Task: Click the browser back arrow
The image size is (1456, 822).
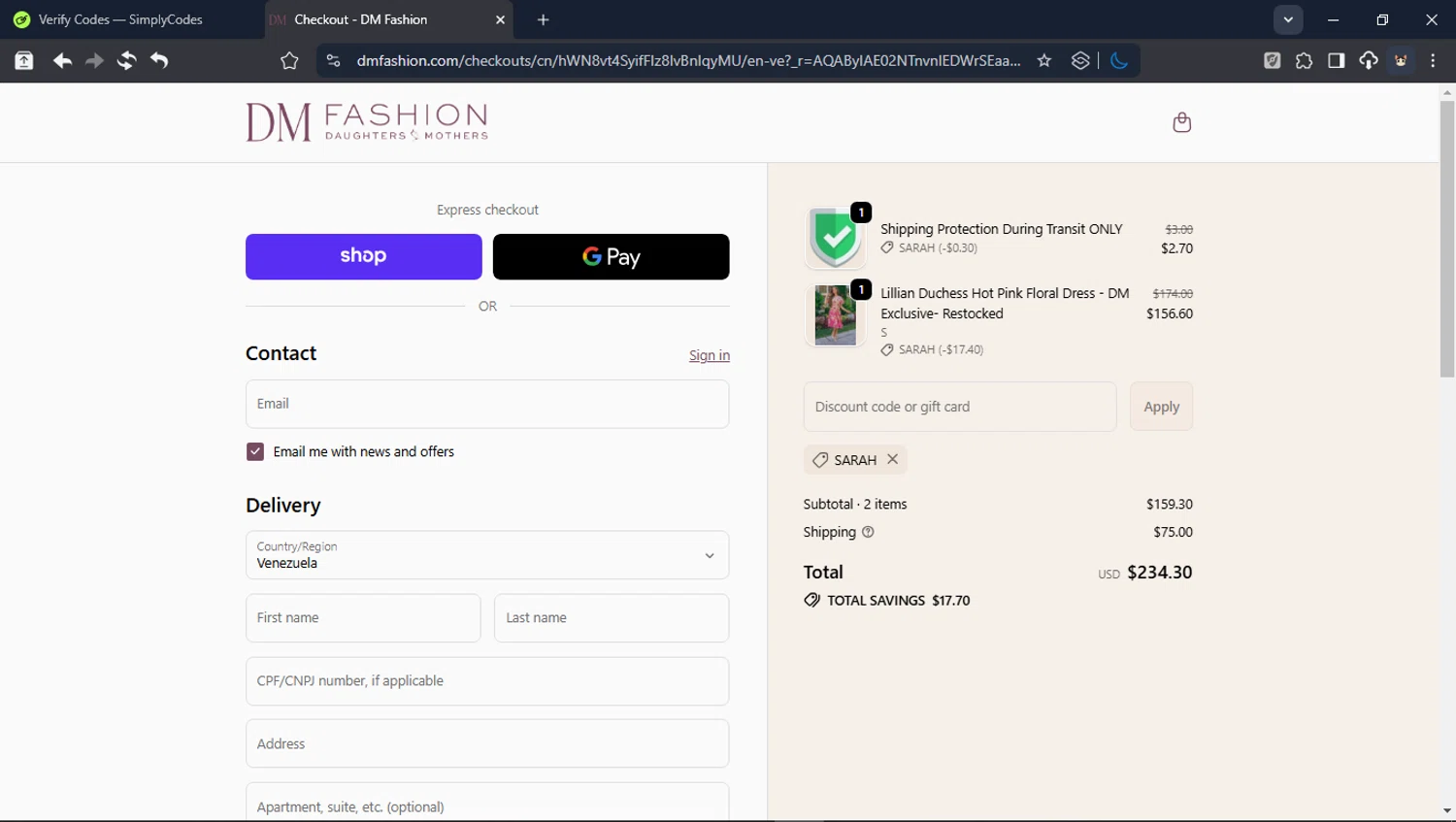Action: (x=62, y=60)
